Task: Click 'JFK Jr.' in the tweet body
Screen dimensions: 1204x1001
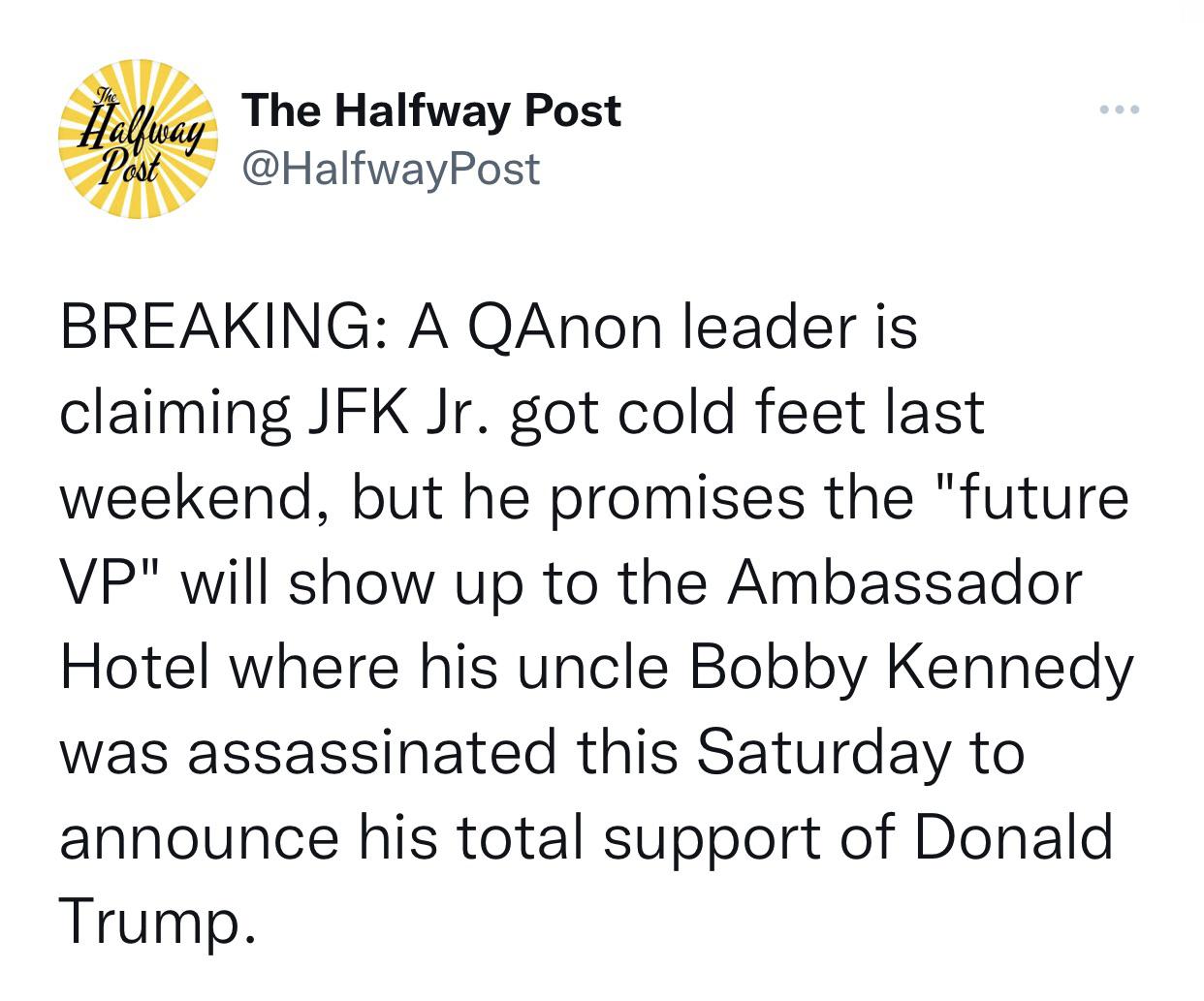Action: pyautogui.click(x=390, y=412)
